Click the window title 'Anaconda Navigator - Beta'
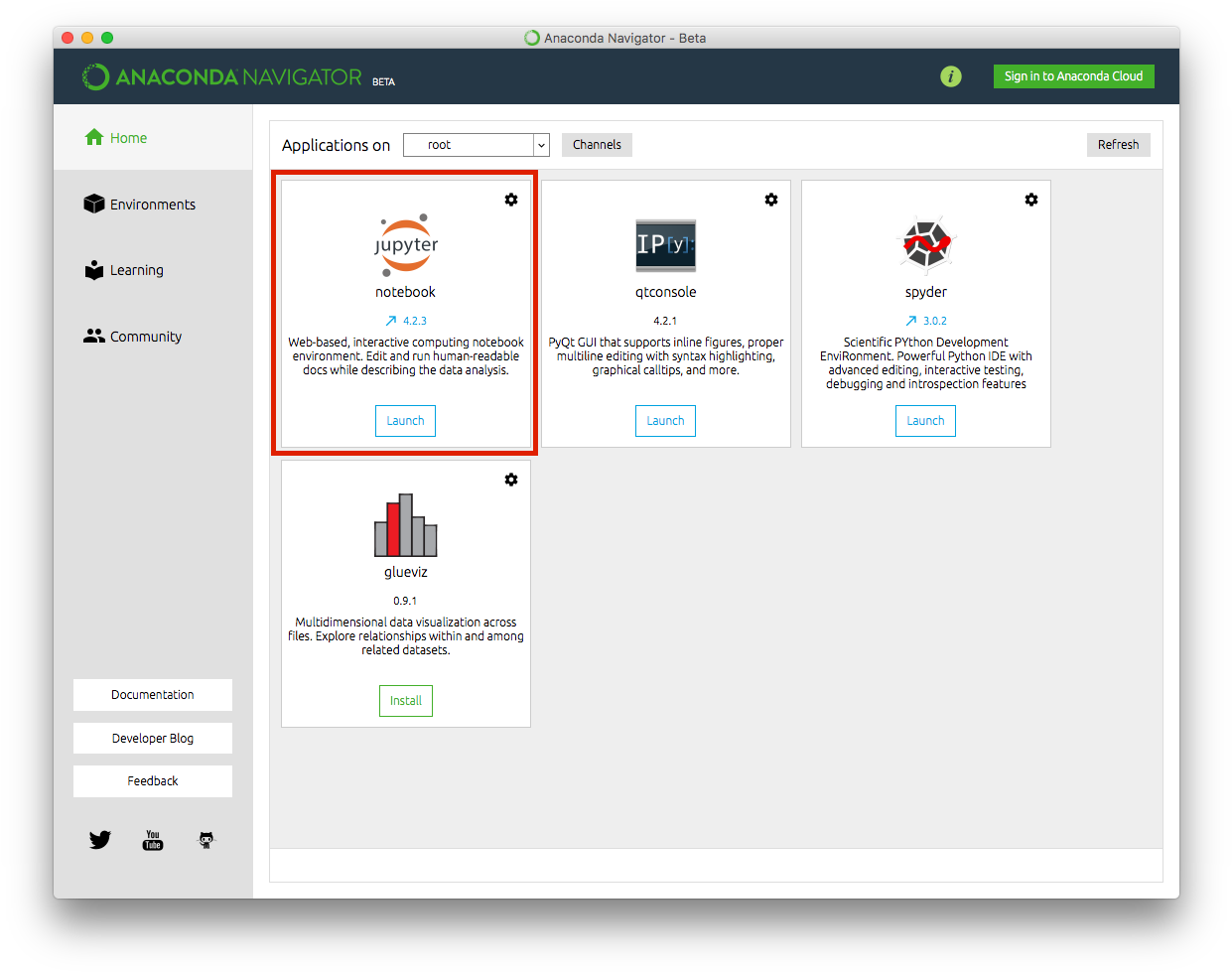This screenshot has height=972, width=1232. point(625,38)
